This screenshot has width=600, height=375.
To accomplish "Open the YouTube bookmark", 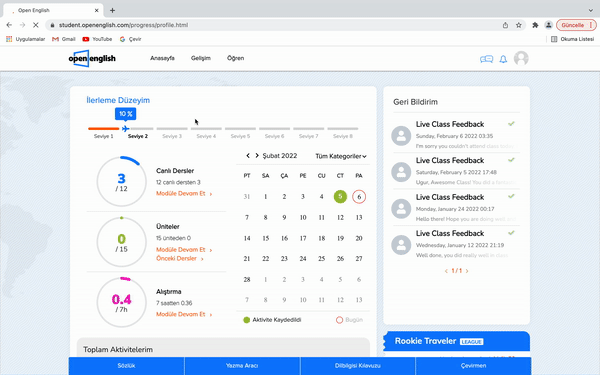I will (97, 39).
